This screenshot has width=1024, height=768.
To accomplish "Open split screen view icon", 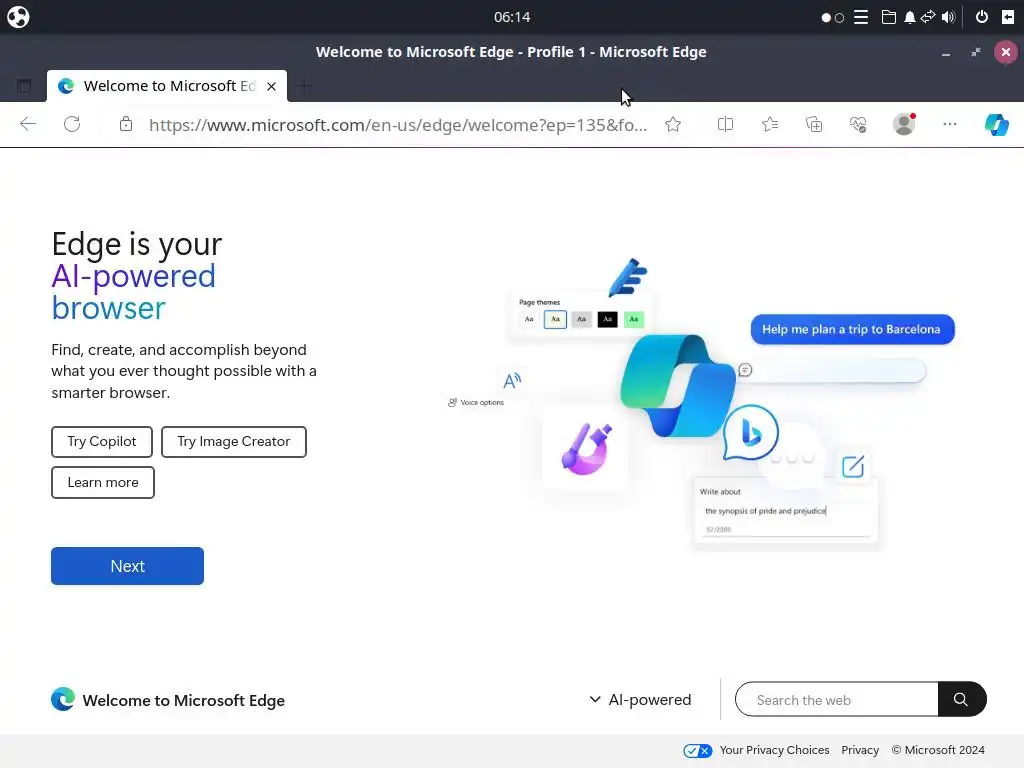I will point(726,124).
